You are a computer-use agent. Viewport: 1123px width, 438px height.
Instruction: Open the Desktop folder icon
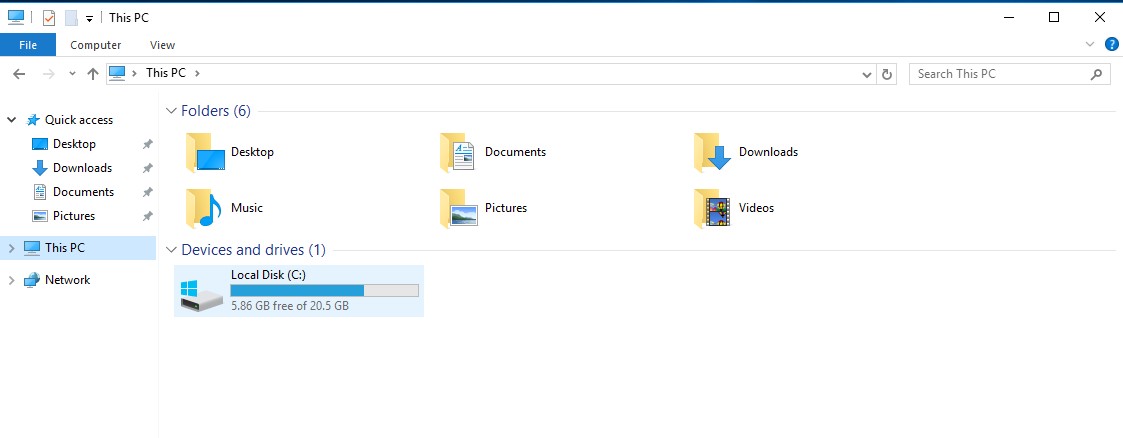(207, 153)
